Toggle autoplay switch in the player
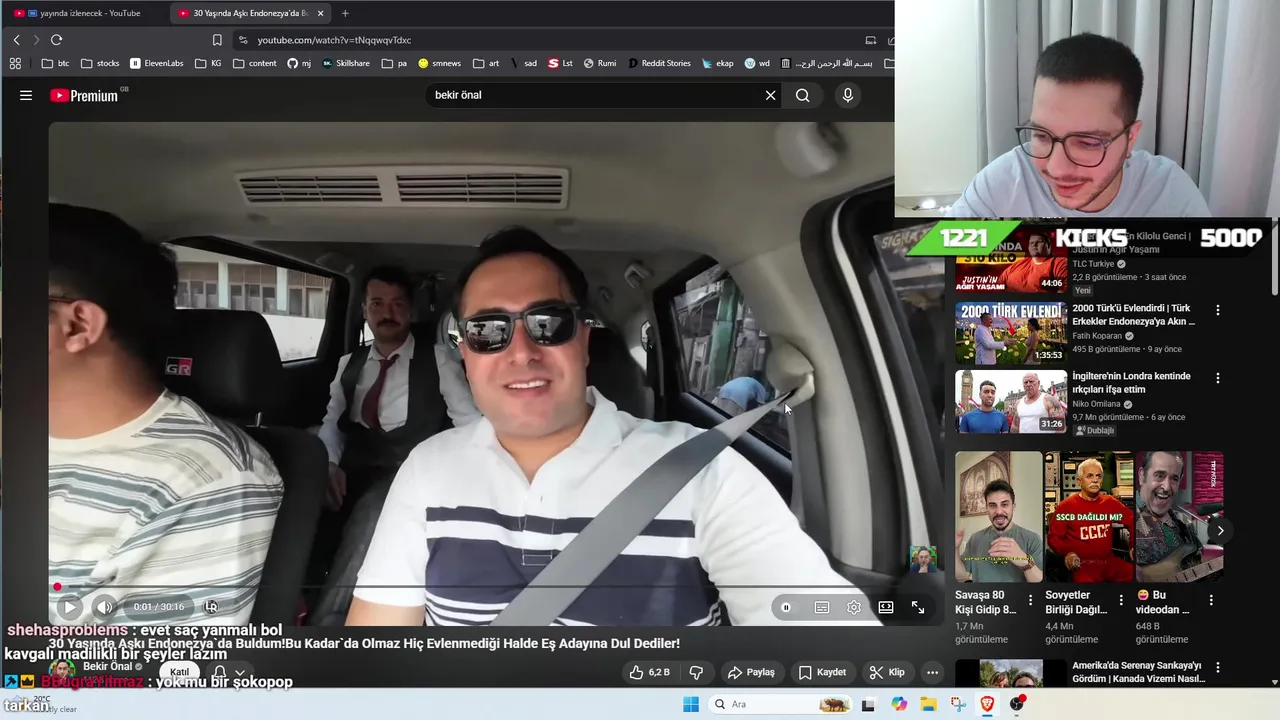This screenshot has height=720, width=1280. click(786, 607)
